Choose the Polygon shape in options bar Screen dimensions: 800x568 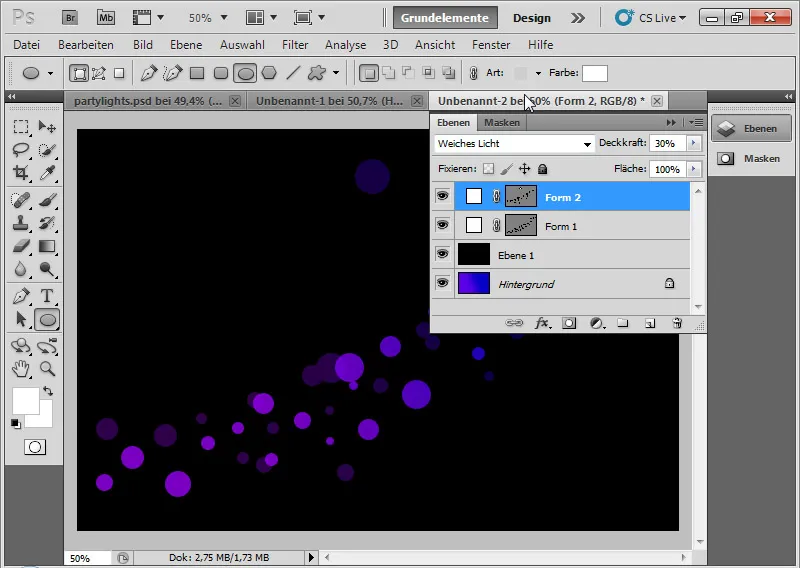(x=269, y=73)
